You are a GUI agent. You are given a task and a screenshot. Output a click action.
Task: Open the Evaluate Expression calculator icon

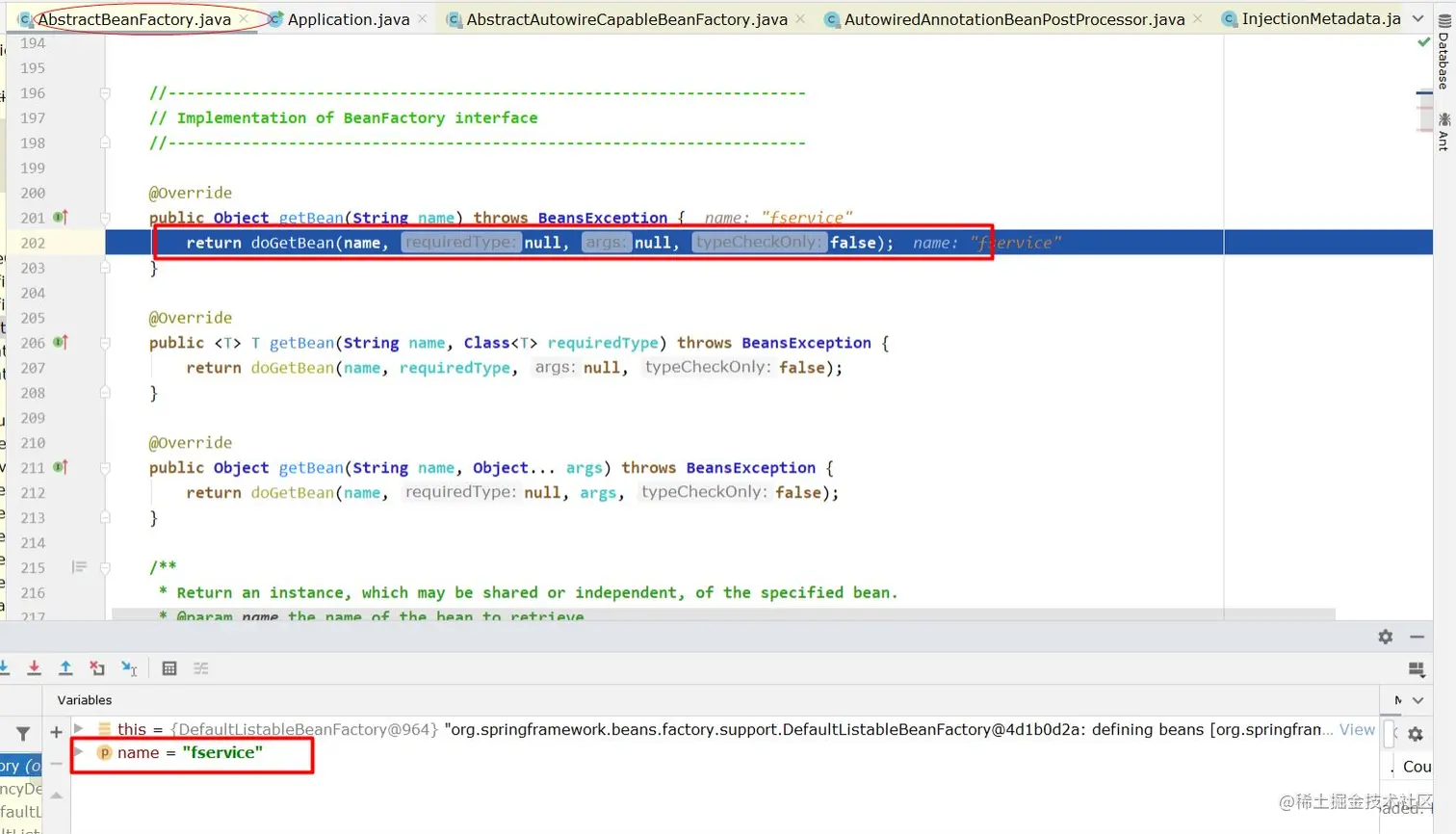click(x=169, y=668)
